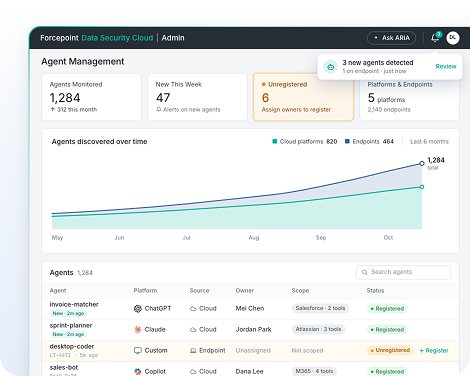Click Registered status badge for invoice-matcher

(387, 309)
